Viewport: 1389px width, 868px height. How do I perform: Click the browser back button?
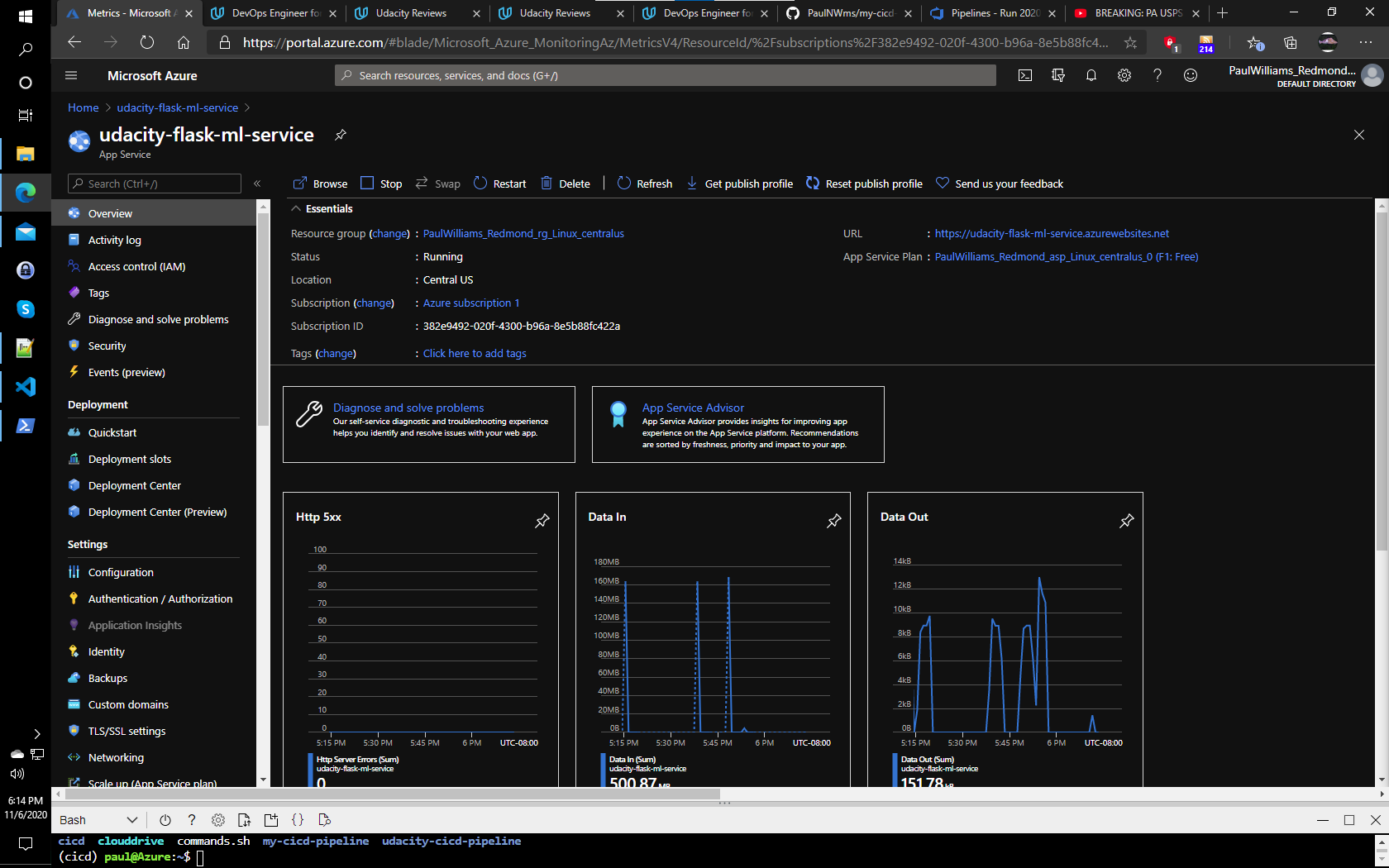pos(74,42)
